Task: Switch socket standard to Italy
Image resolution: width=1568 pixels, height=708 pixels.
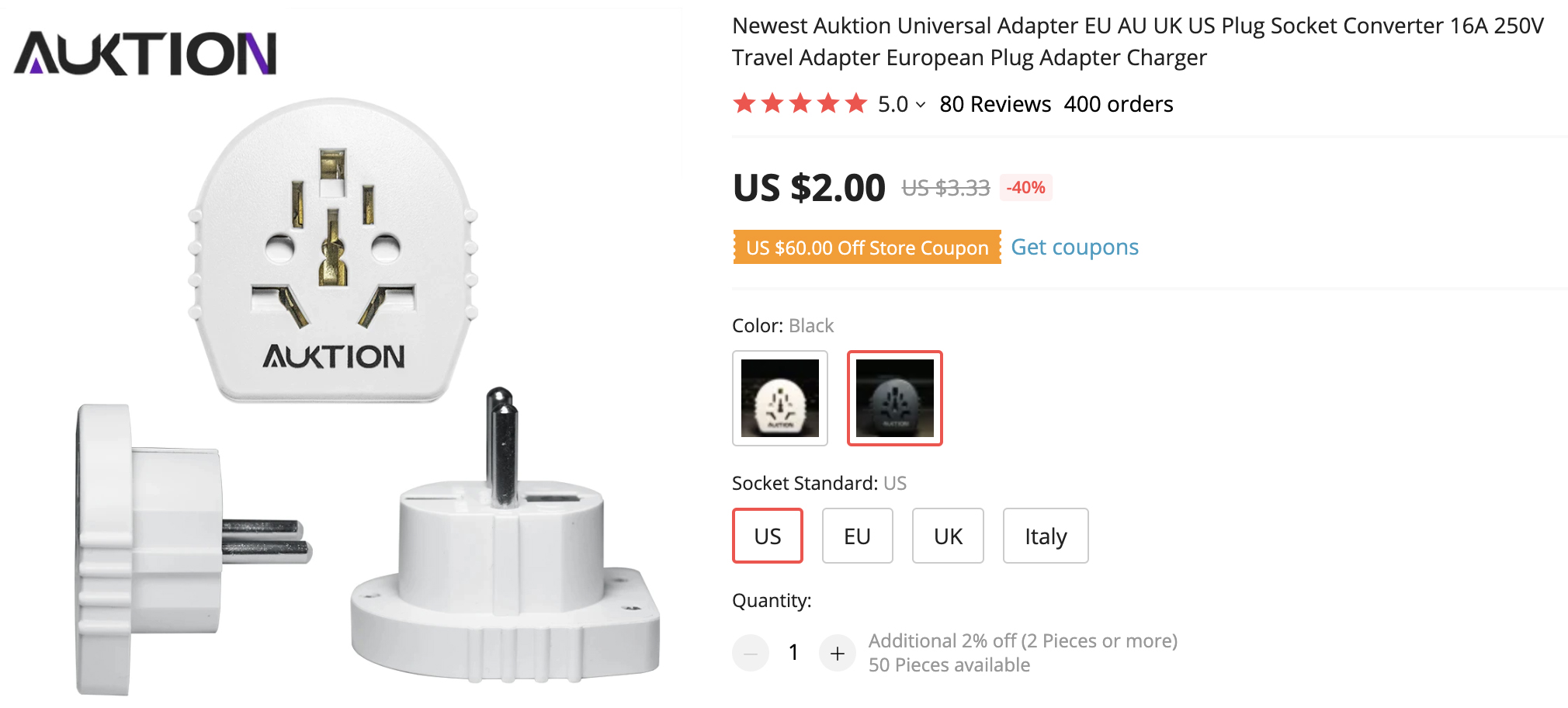Action: pos(1045,536)
